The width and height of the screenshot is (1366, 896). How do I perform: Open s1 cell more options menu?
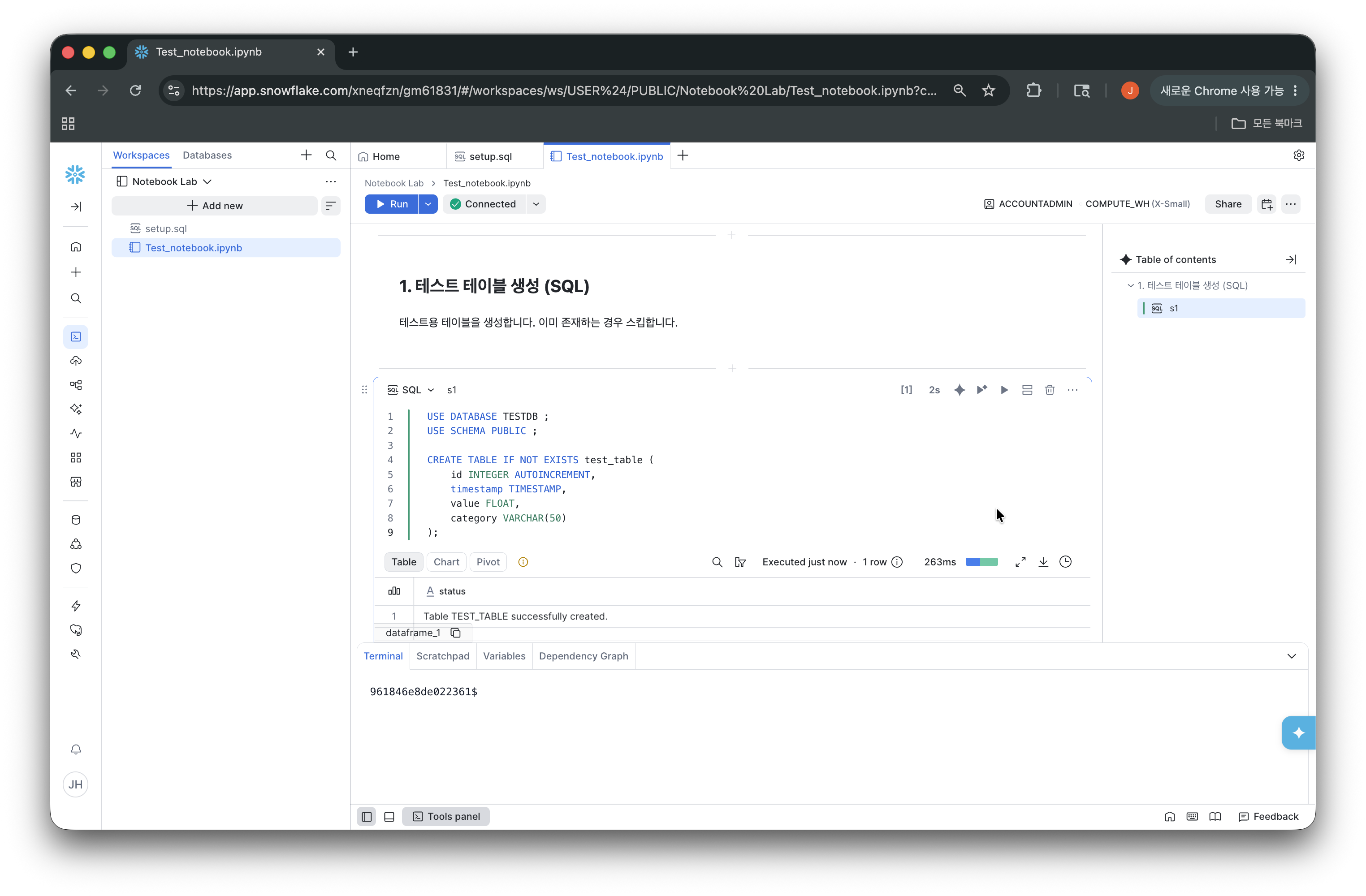pyautogui.click(x=1073, y=390)
